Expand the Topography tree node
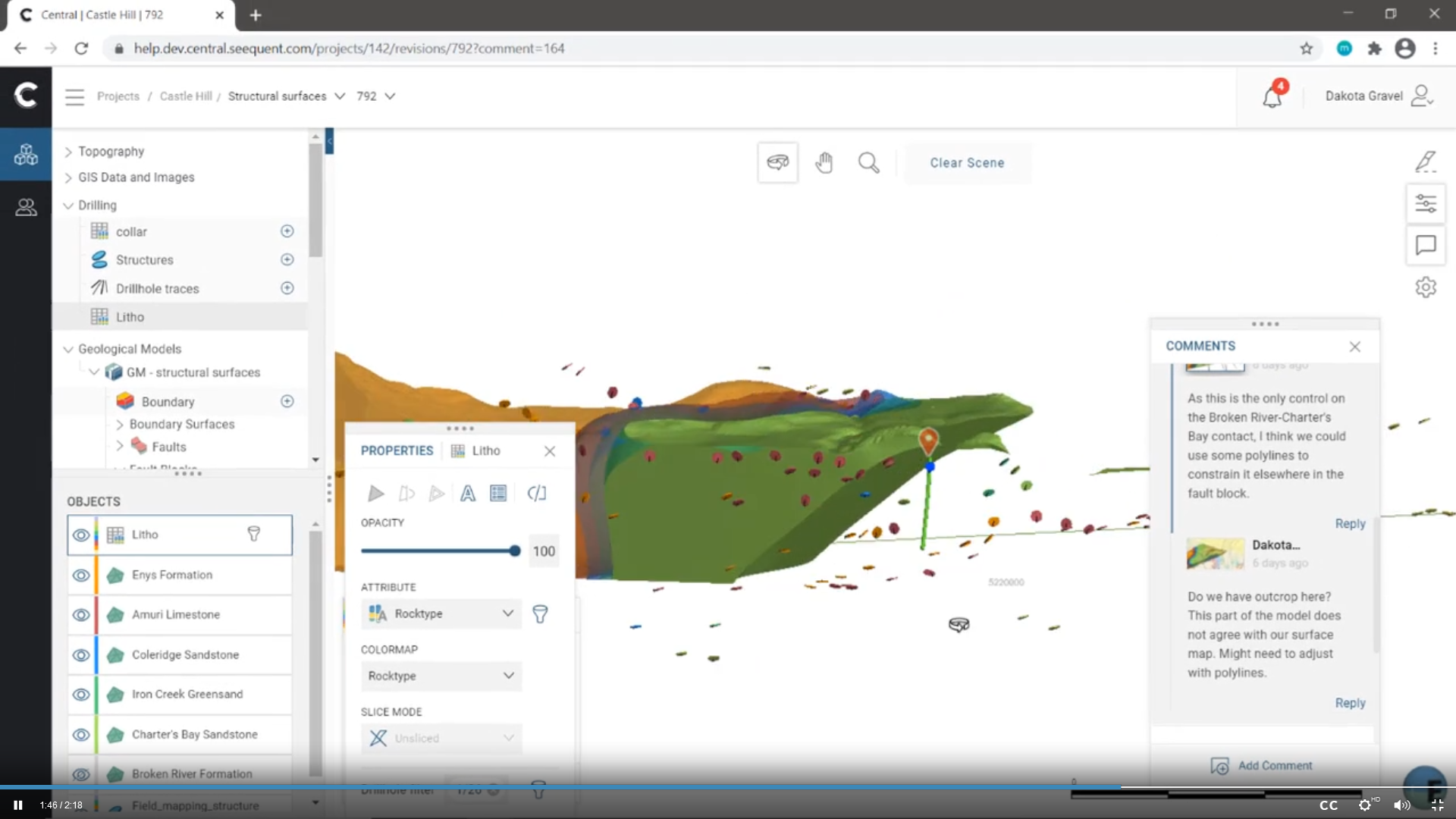1456x819 pixels. coord(68,152)
